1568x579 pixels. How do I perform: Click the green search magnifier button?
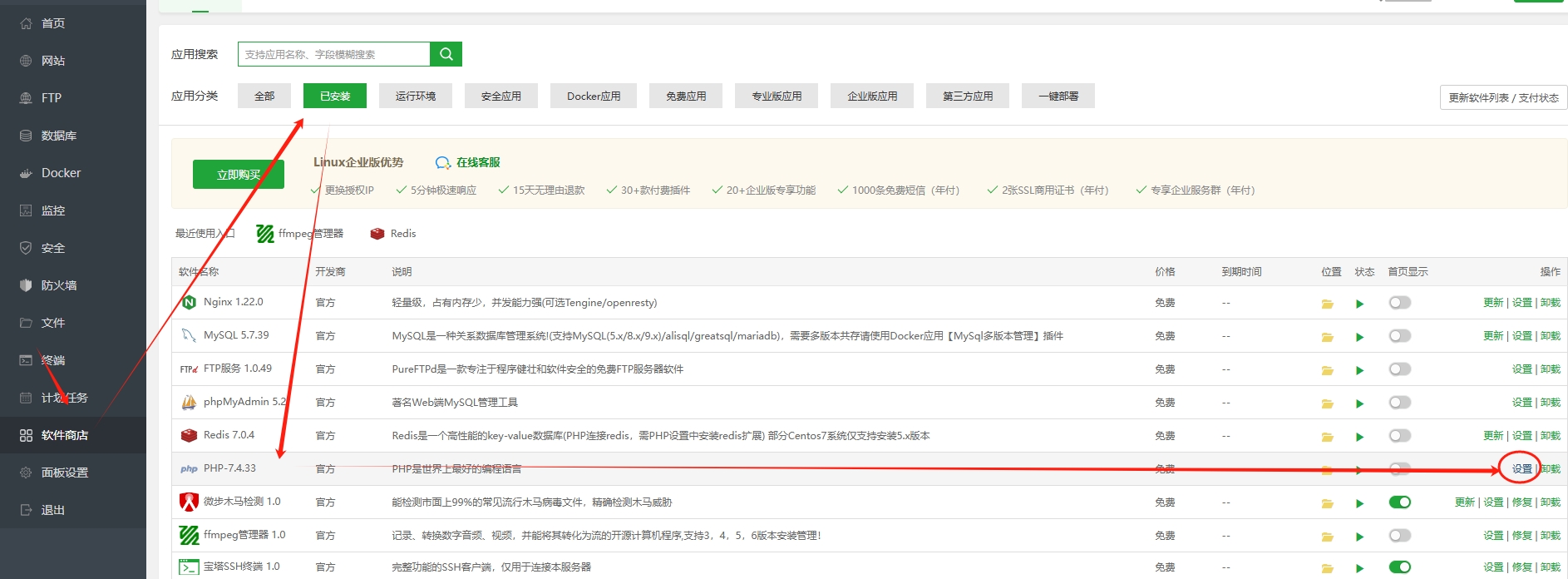446,54
